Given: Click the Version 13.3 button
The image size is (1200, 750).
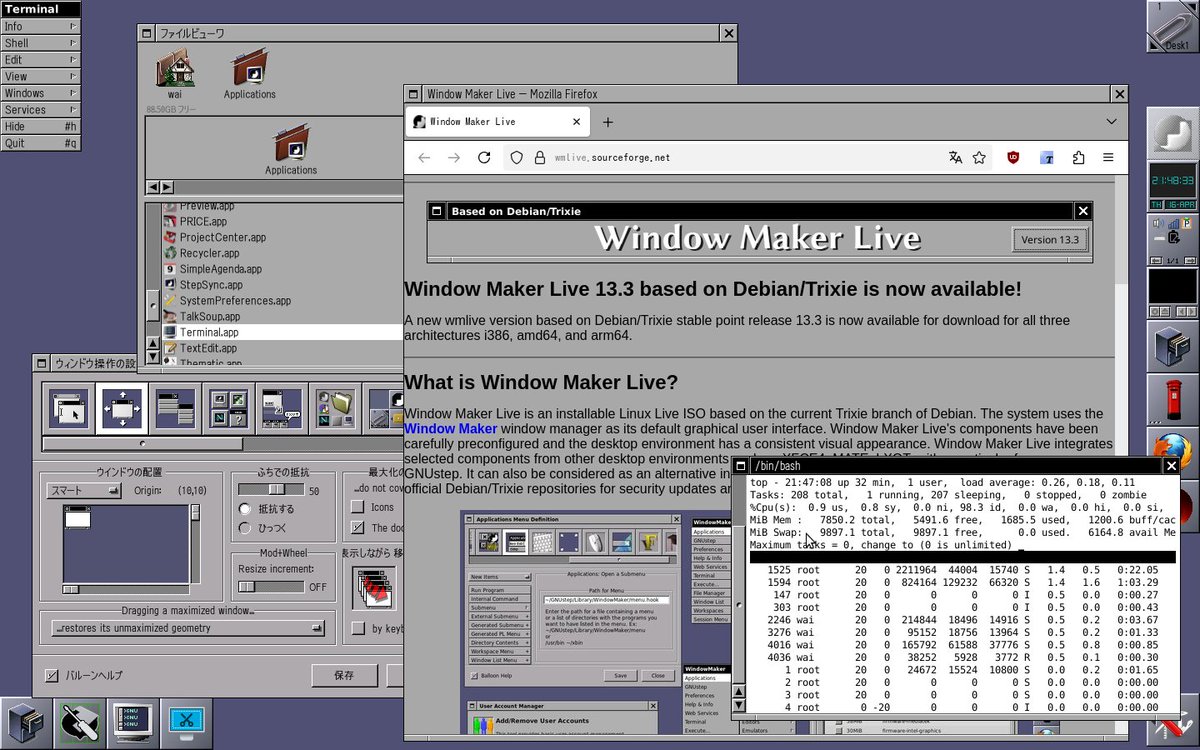Looking at the screenshot, I should point(1049,240).
